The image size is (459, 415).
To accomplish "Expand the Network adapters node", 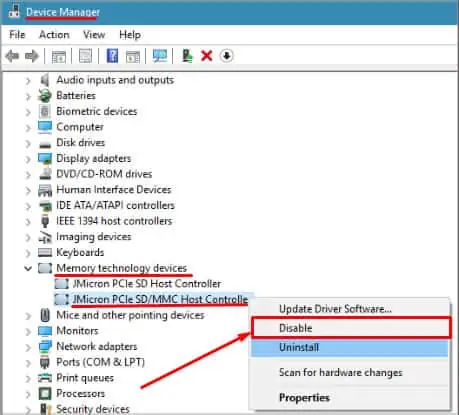I will [x=28, y=347].
